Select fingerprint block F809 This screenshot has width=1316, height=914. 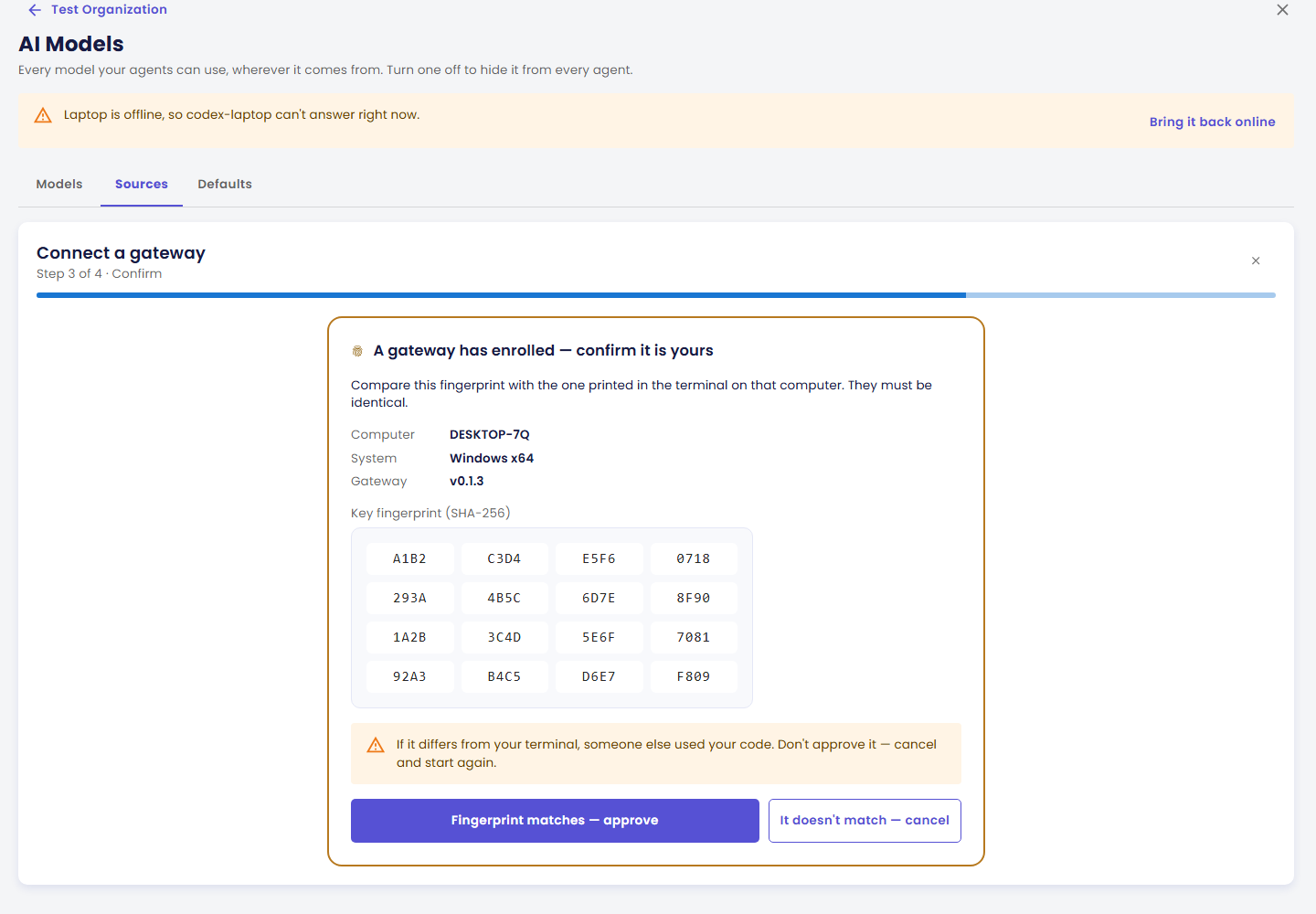pyautogui.click(x=694, y=677)
